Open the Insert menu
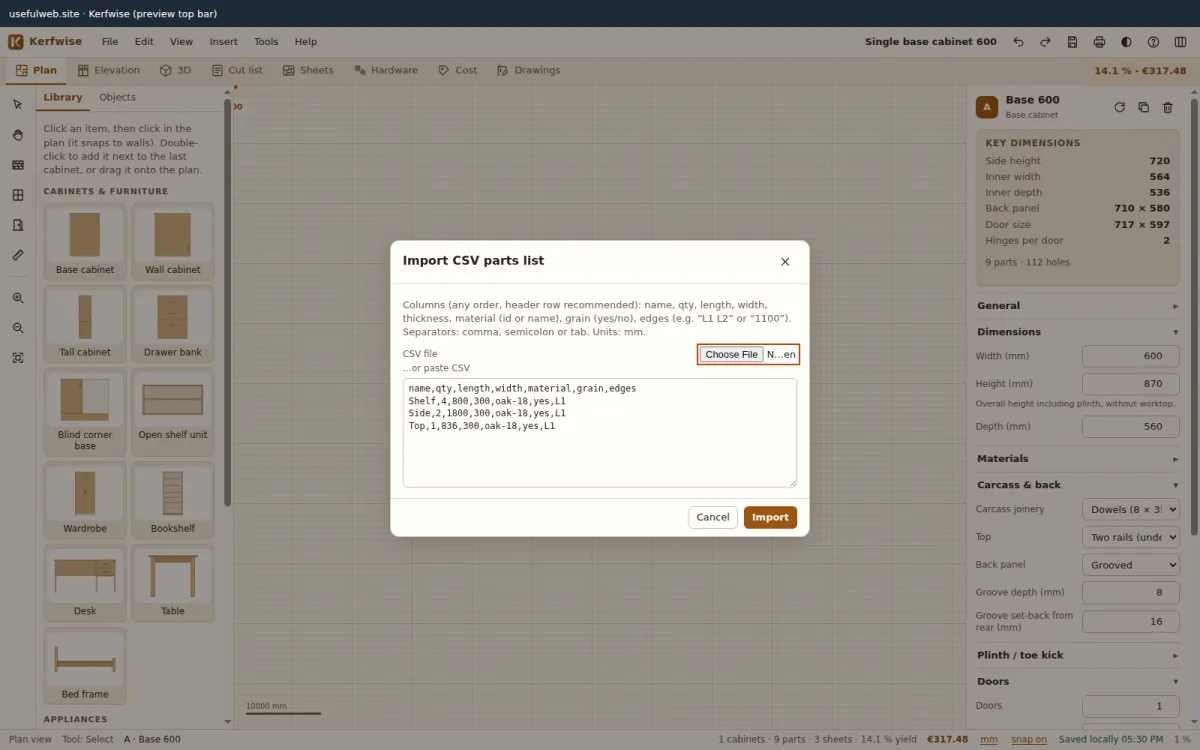This screenshot has width=1200, height=750. (x=223, y=42)
